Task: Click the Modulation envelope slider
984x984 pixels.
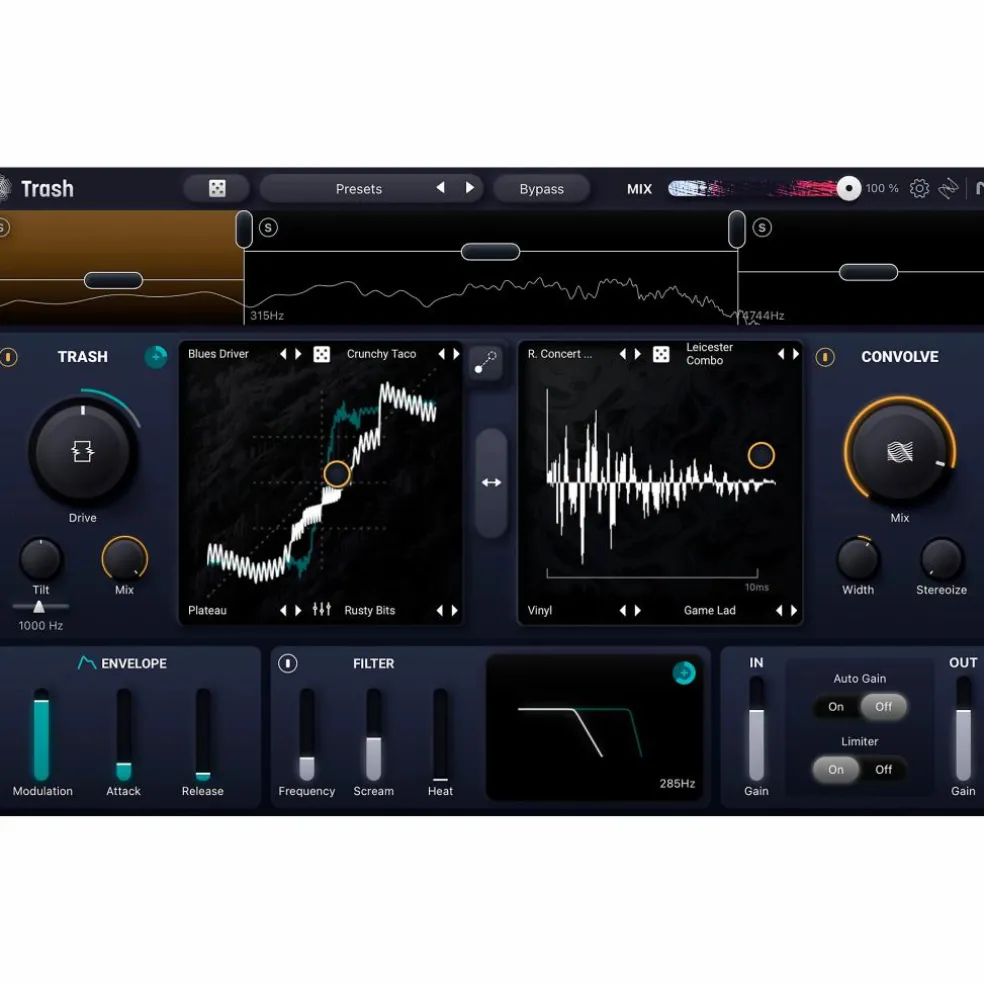Action: click(x=41, y=735)
